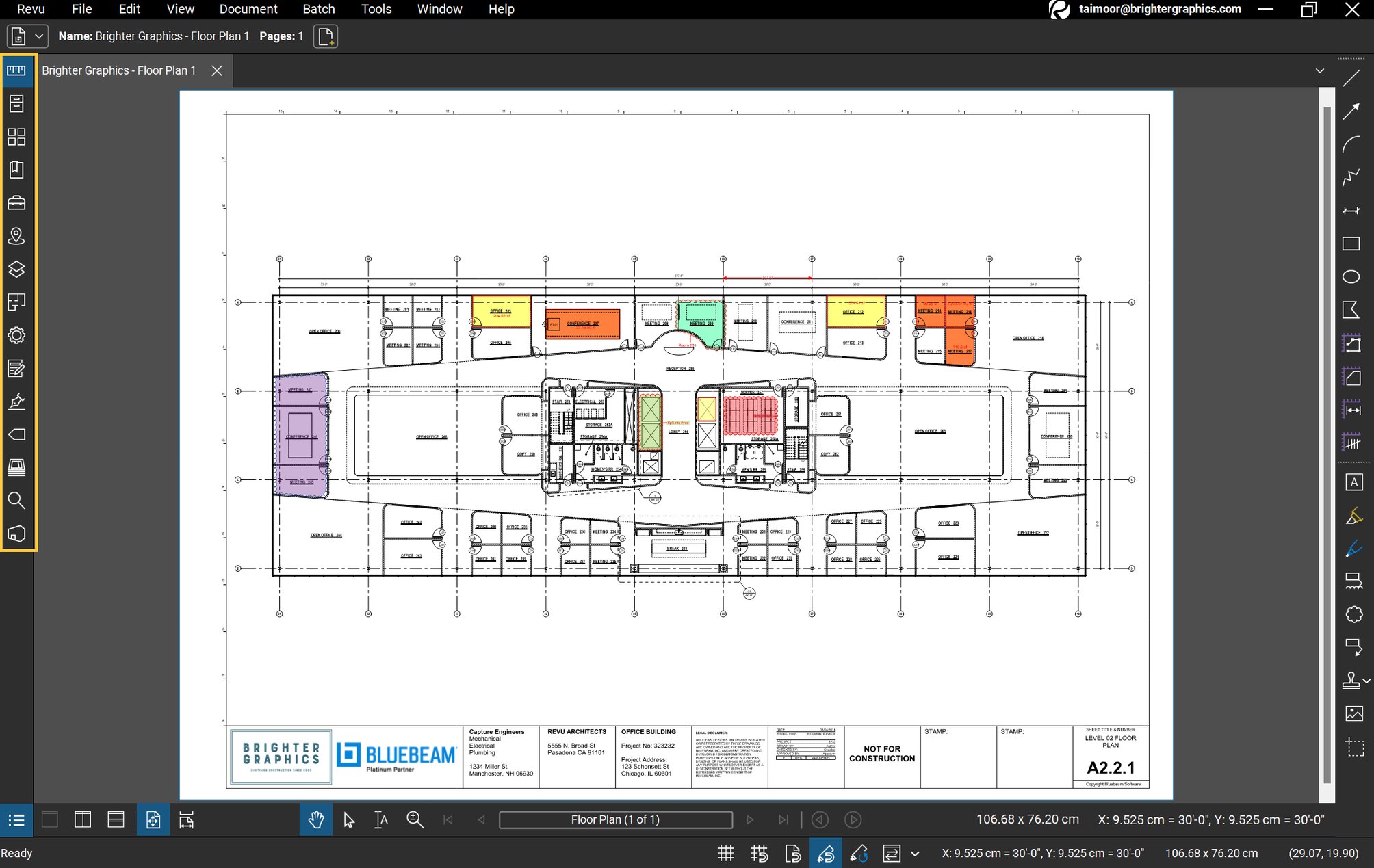
Task: Open the Batch menu
Action: pyautogui.click(x=319, y=9)
